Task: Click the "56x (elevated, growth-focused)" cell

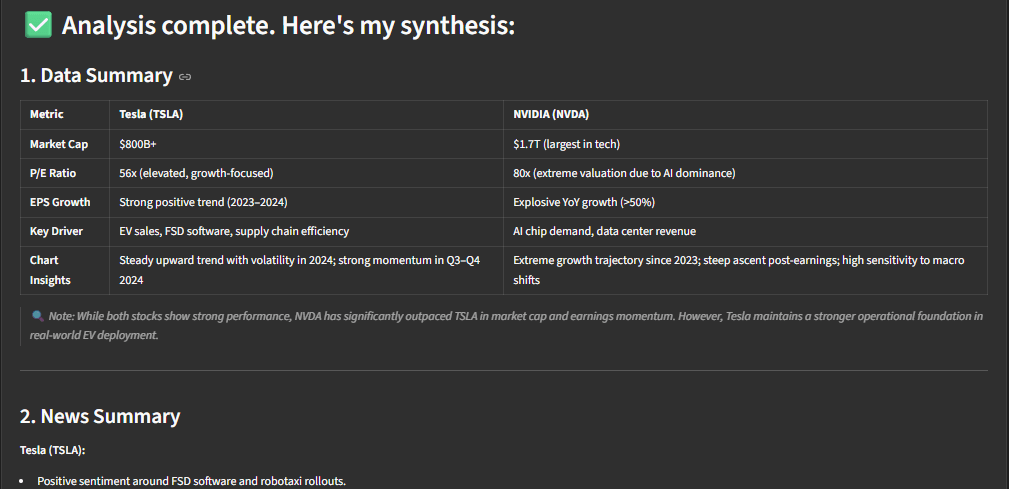Action: pyautogui.click(x=196, y=173)
